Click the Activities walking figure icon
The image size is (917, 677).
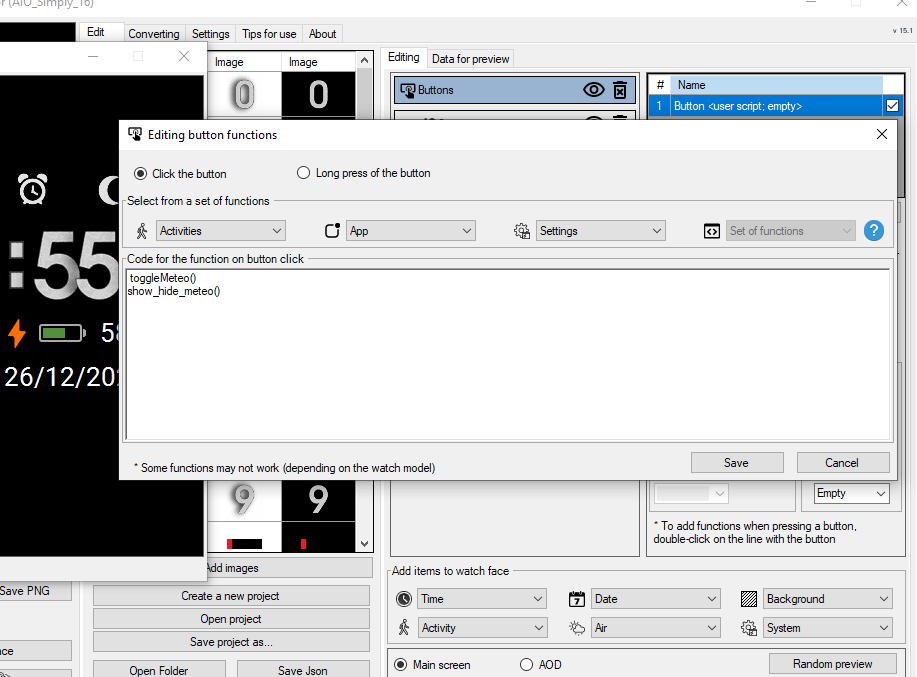pos(142,231)
